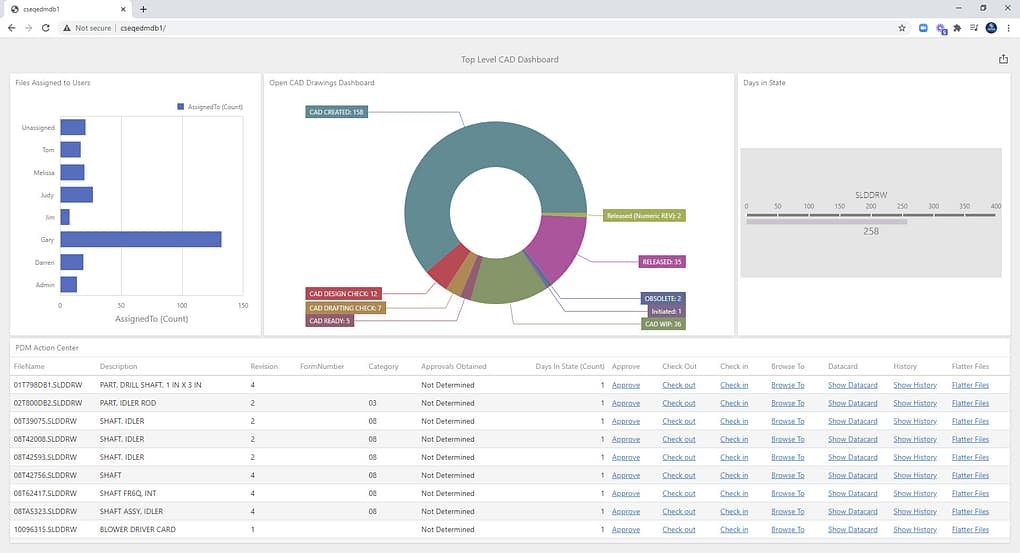
Task: Click the Not secure warning icon
Action: 66,28
